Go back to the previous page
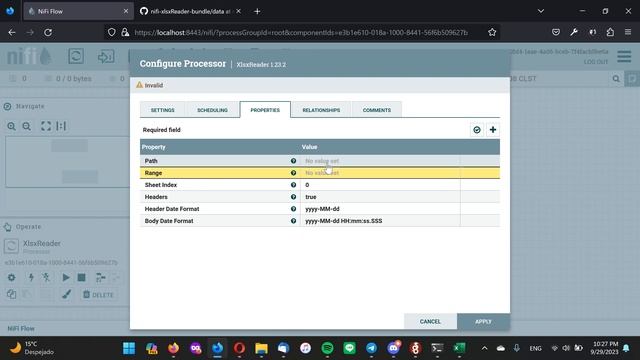 pyautogui.click(x=12, y=32)
